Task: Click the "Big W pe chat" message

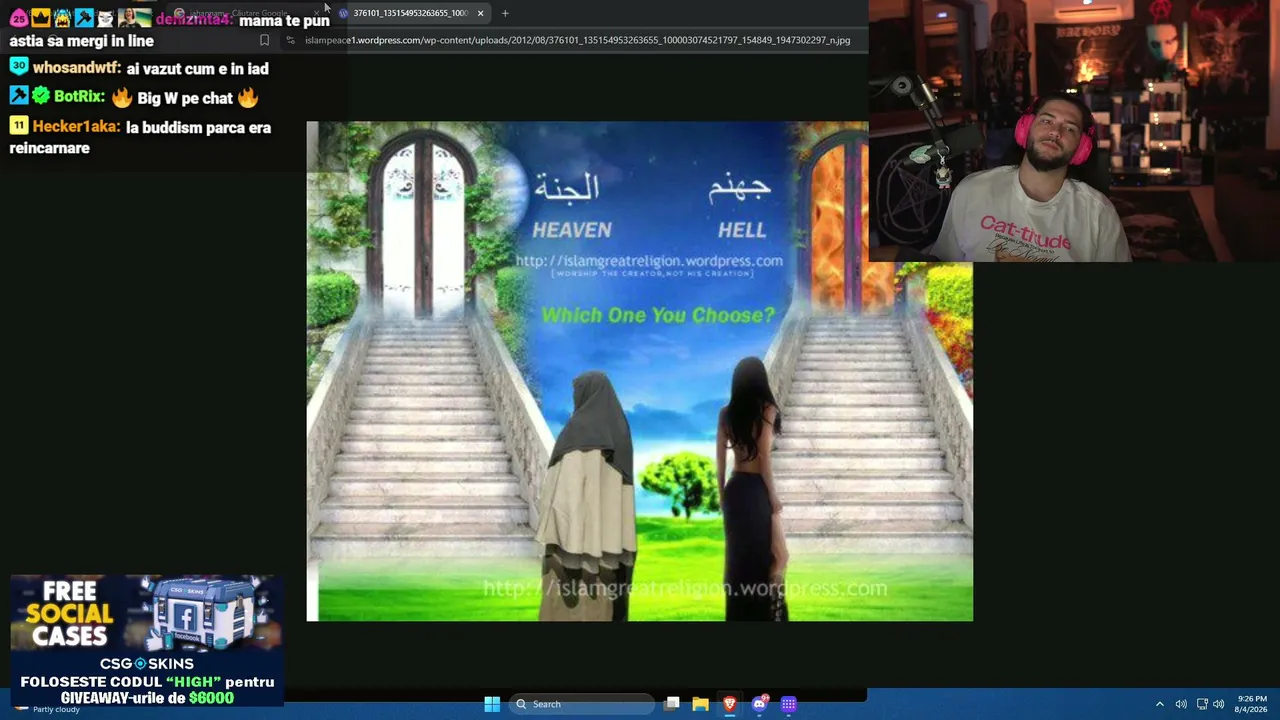Action: click(185, 98)
